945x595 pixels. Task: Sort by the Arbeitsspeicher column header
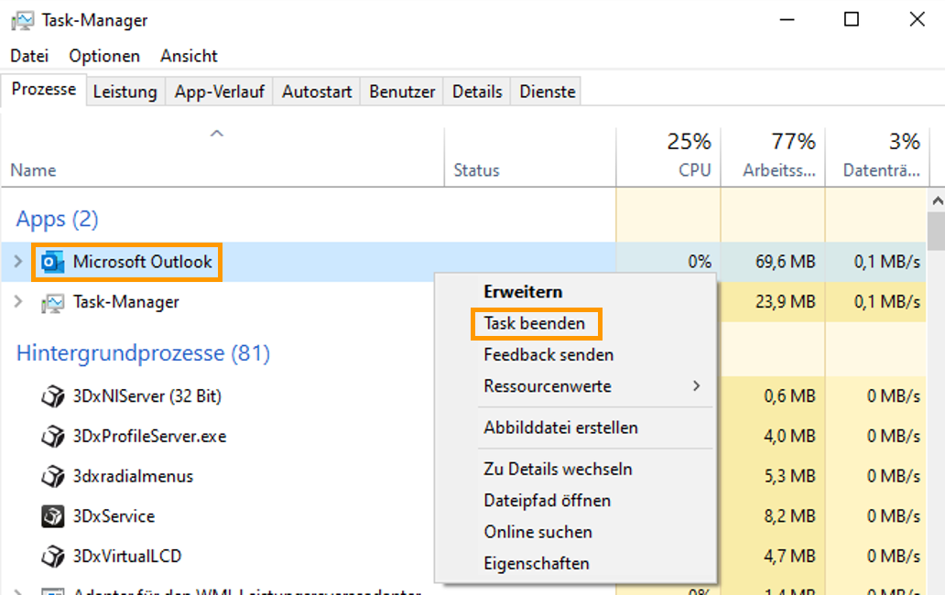coord(773,157)
